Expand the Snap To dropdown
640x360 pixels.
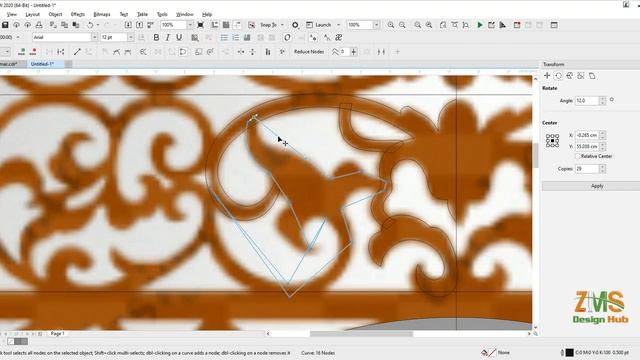pyautogui.click(x=282, y=25)
